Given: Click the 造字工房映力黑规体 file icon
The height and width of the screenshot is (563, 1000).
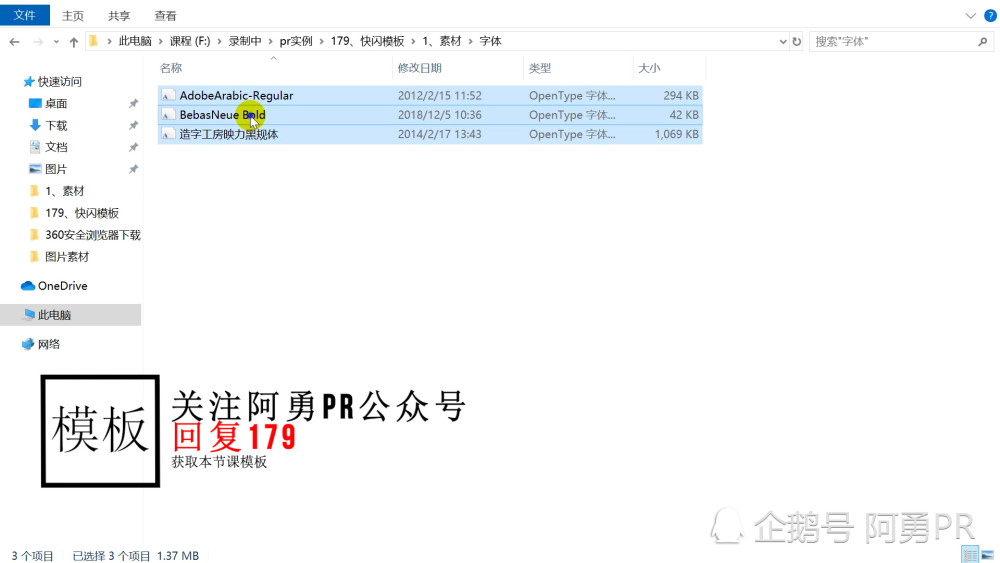Looking at the screenshot, I should tap(168, 134).
